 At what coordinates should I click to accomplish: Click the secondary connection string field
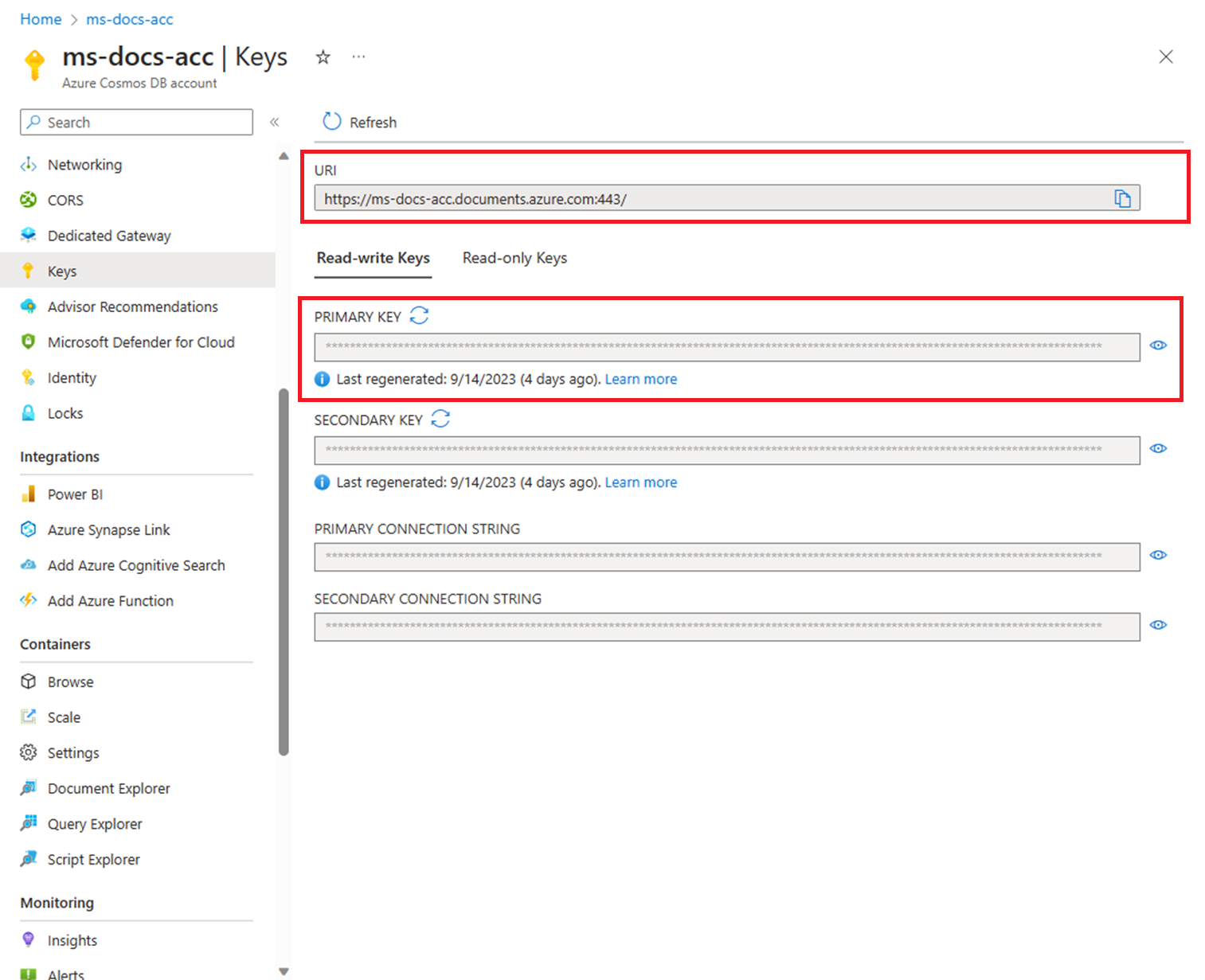coord(726,627)
